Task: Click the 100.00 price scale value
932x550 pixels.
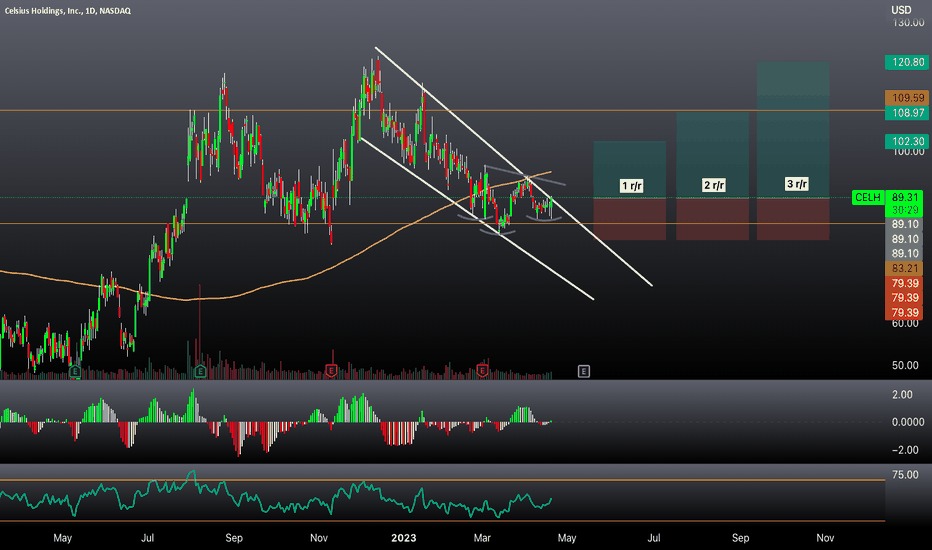Action: pos(908,152)
